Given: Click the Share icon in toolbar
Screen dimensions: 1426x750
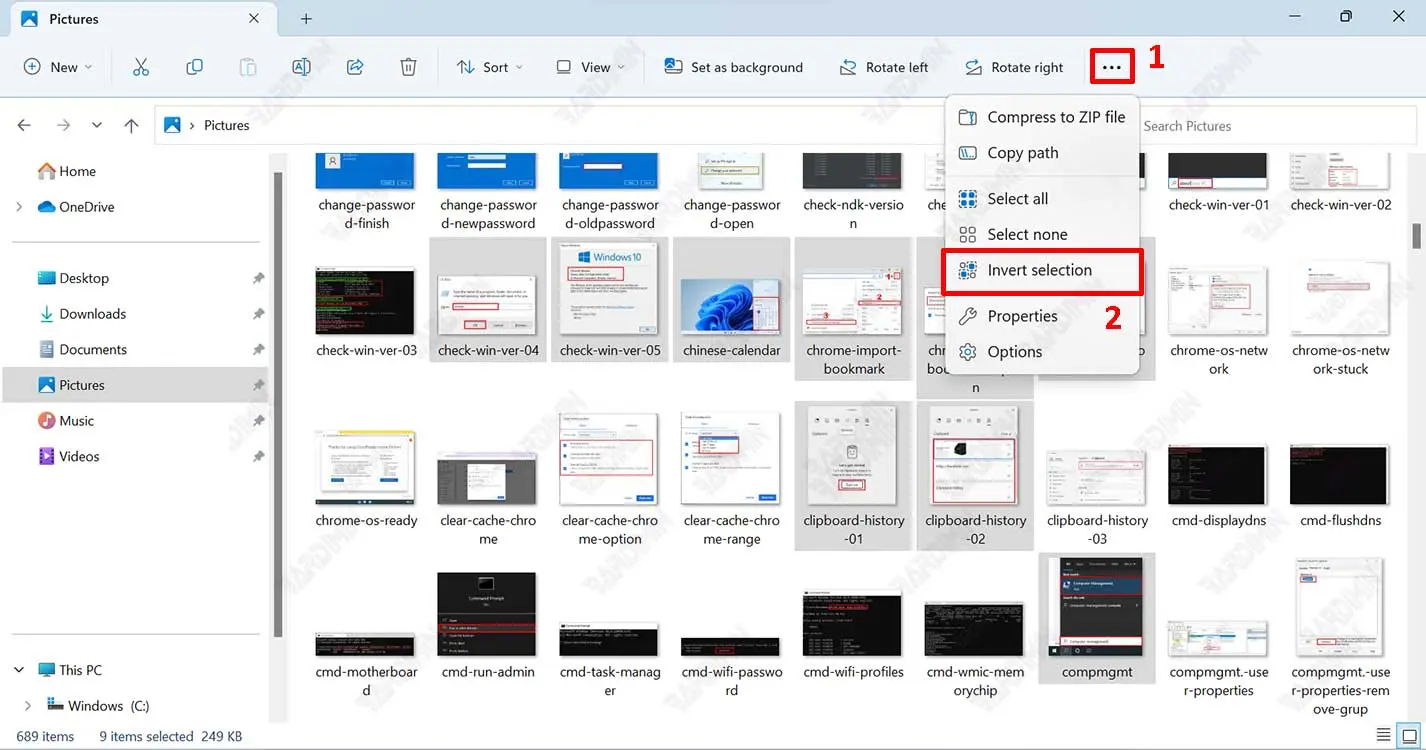Looking at the screenshot, I should (x=355, y=67).
